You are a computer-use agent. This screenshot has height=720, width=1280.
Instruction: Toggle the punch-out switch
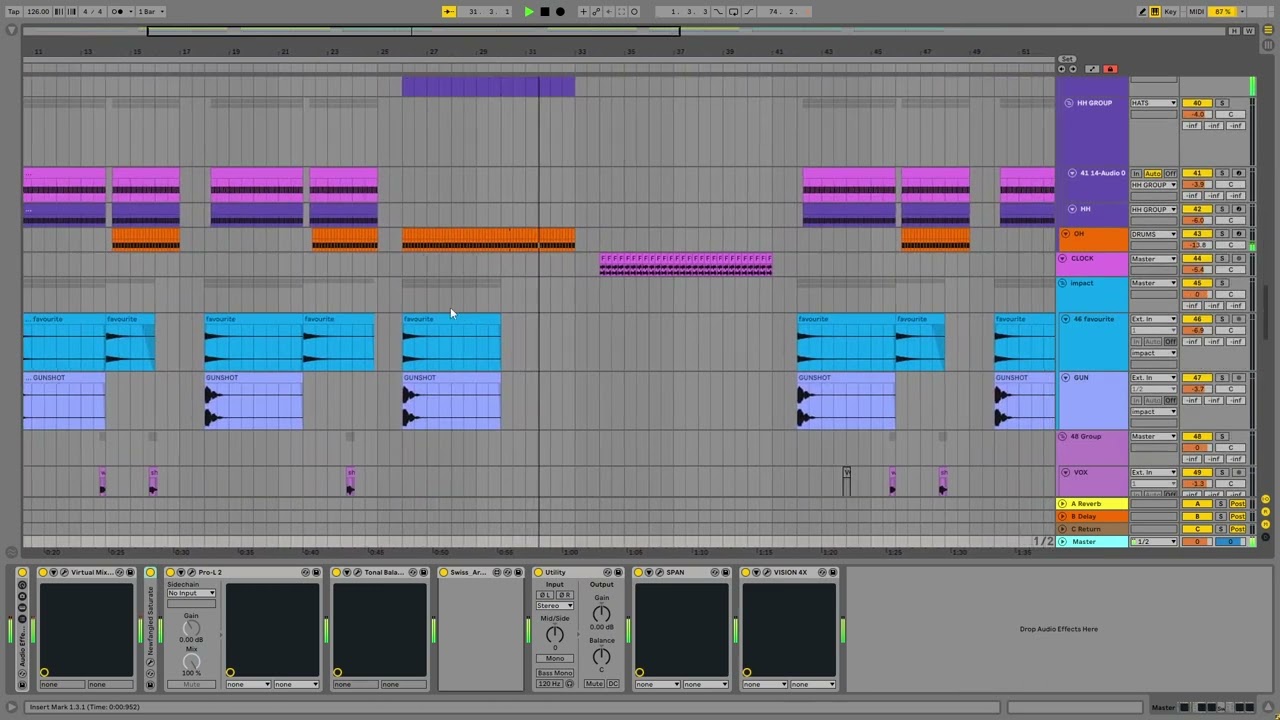[x=748, y=11]
